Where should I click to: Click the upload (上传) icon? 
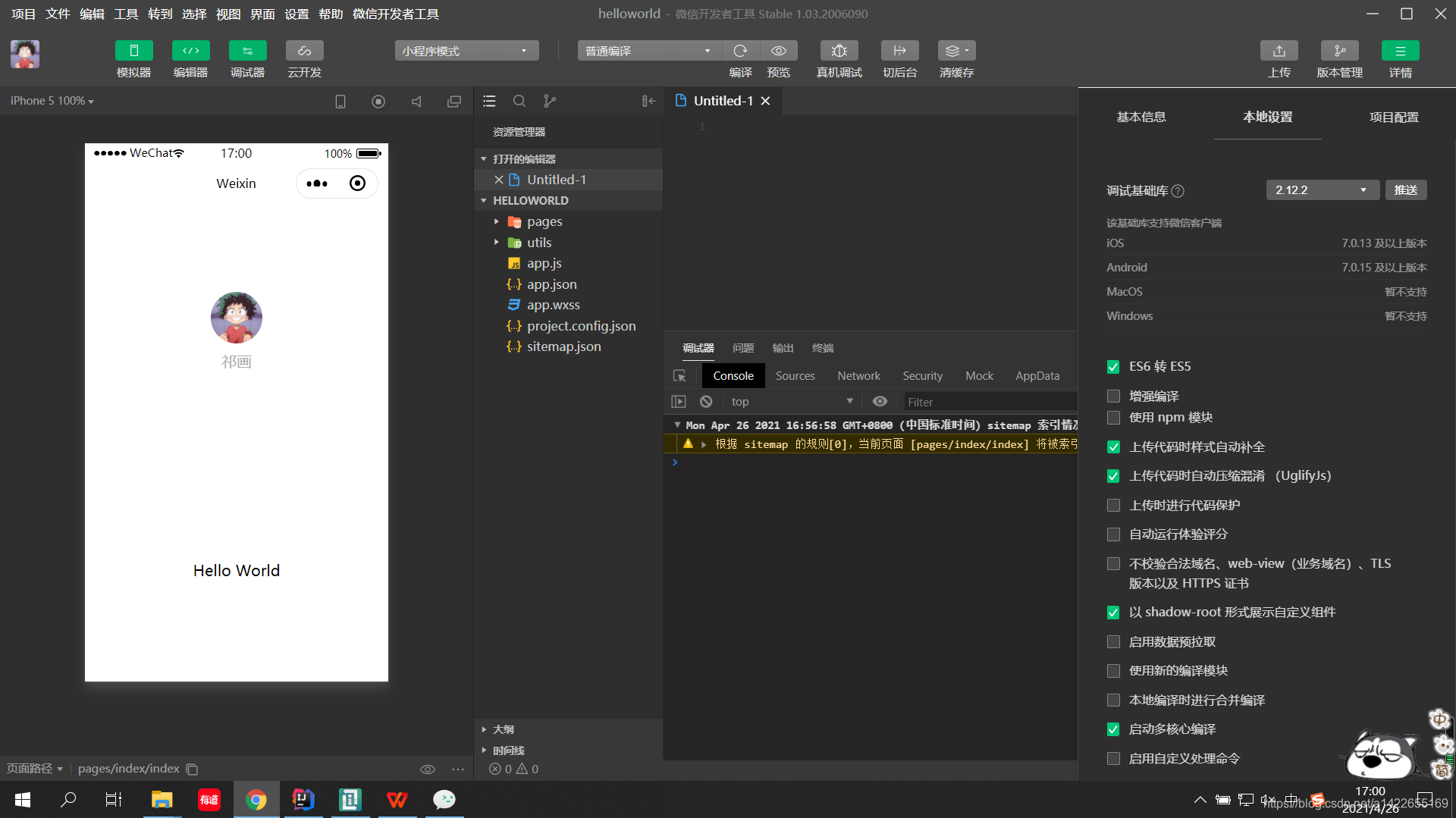tap(1279, 51)
